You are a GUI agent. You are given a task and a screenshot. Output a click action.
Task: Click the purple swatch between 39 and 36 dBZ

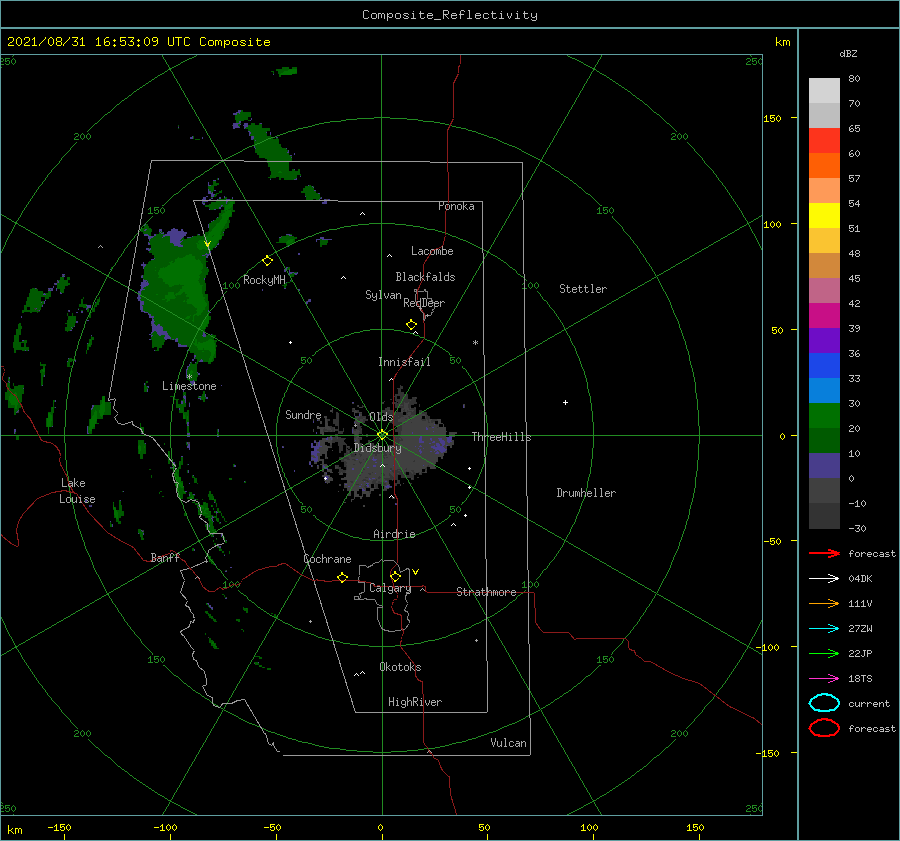pyautogui.click(x=824, y=341)
